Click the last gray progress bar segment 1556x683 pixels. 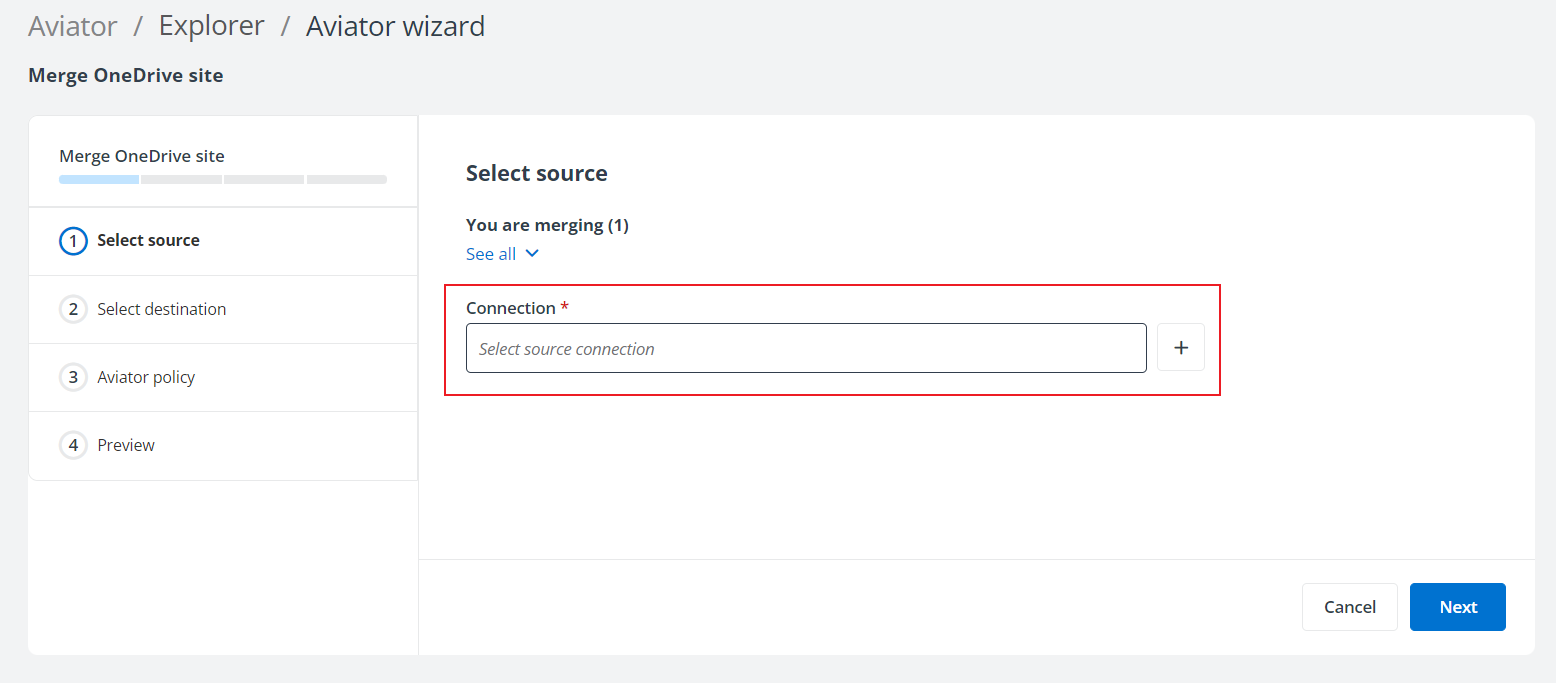(x=346, y=180)
